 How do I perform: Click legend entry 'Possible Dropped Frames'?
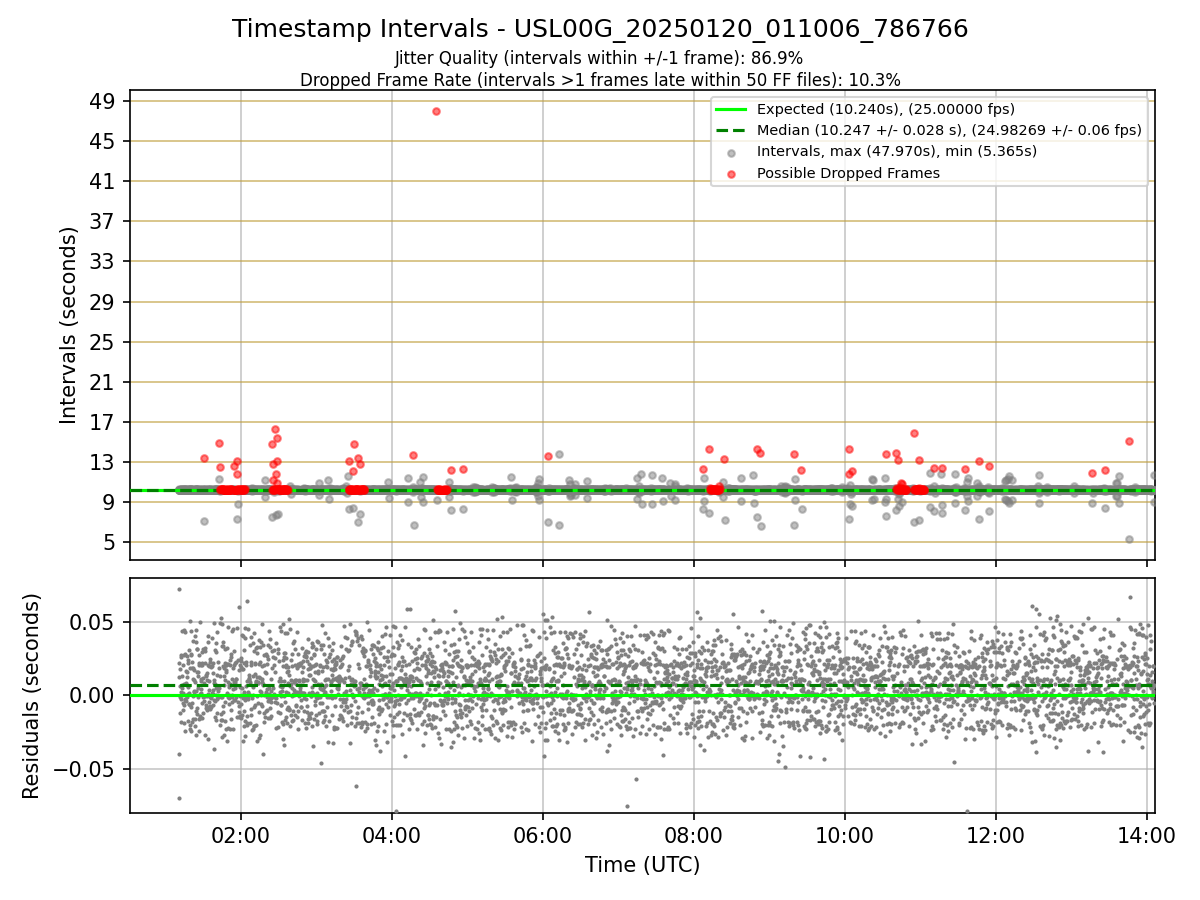848,173
